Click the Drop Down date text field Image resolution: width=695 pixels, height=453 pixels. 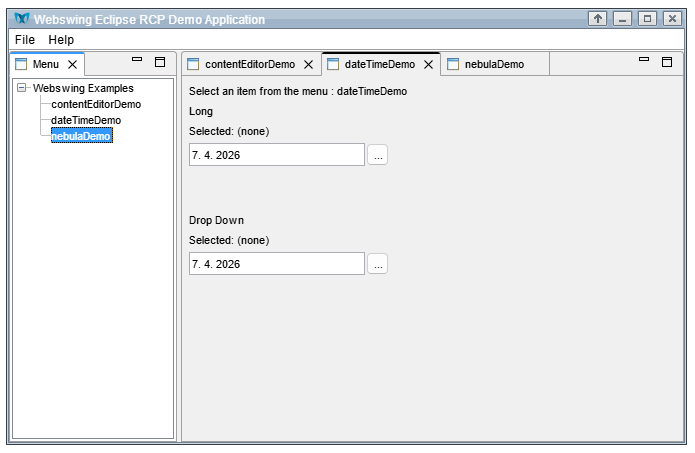click(276, 264)
